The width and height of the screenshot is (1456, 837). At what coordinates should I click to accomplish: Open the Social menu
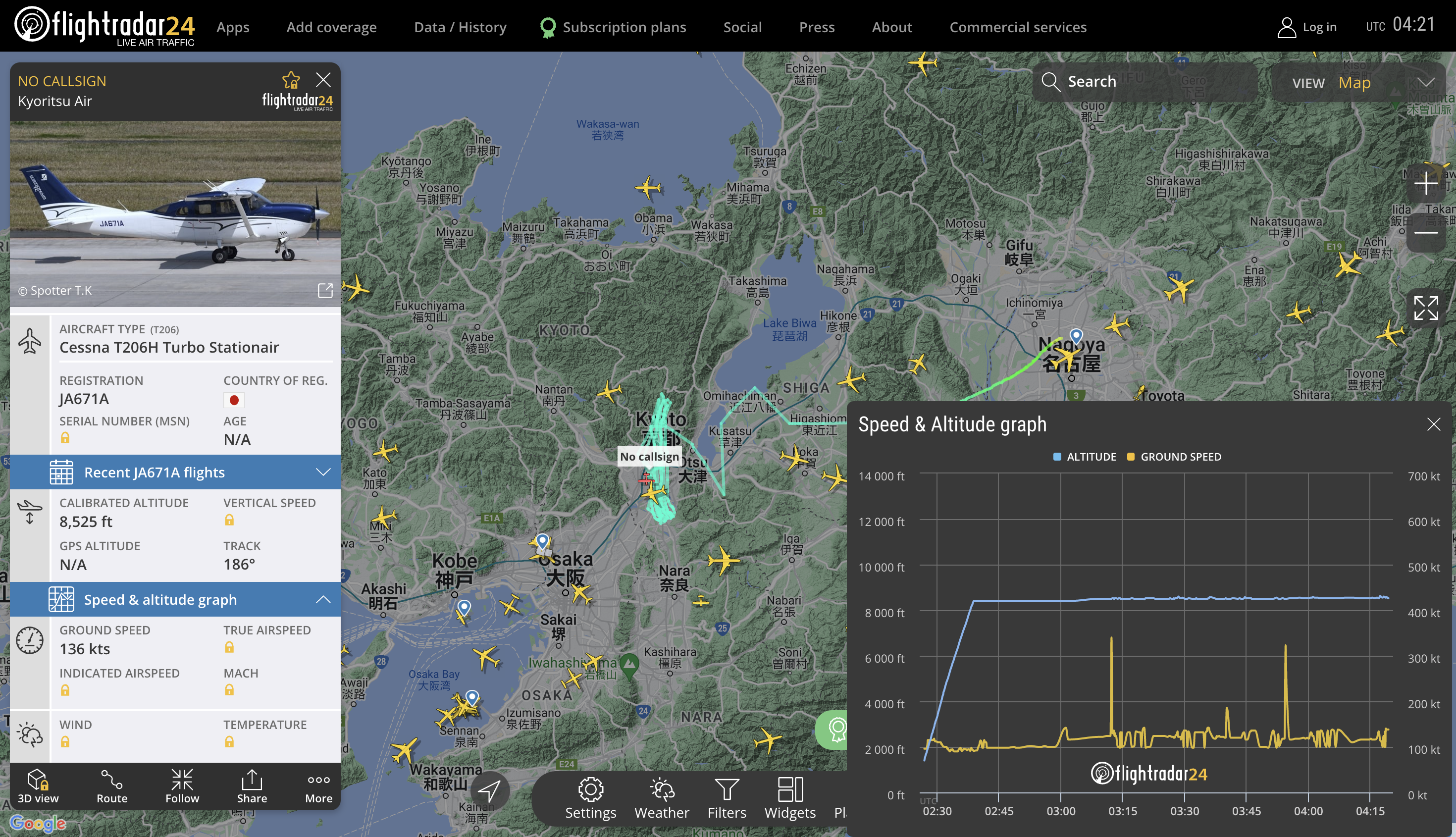tap(742, 27)
